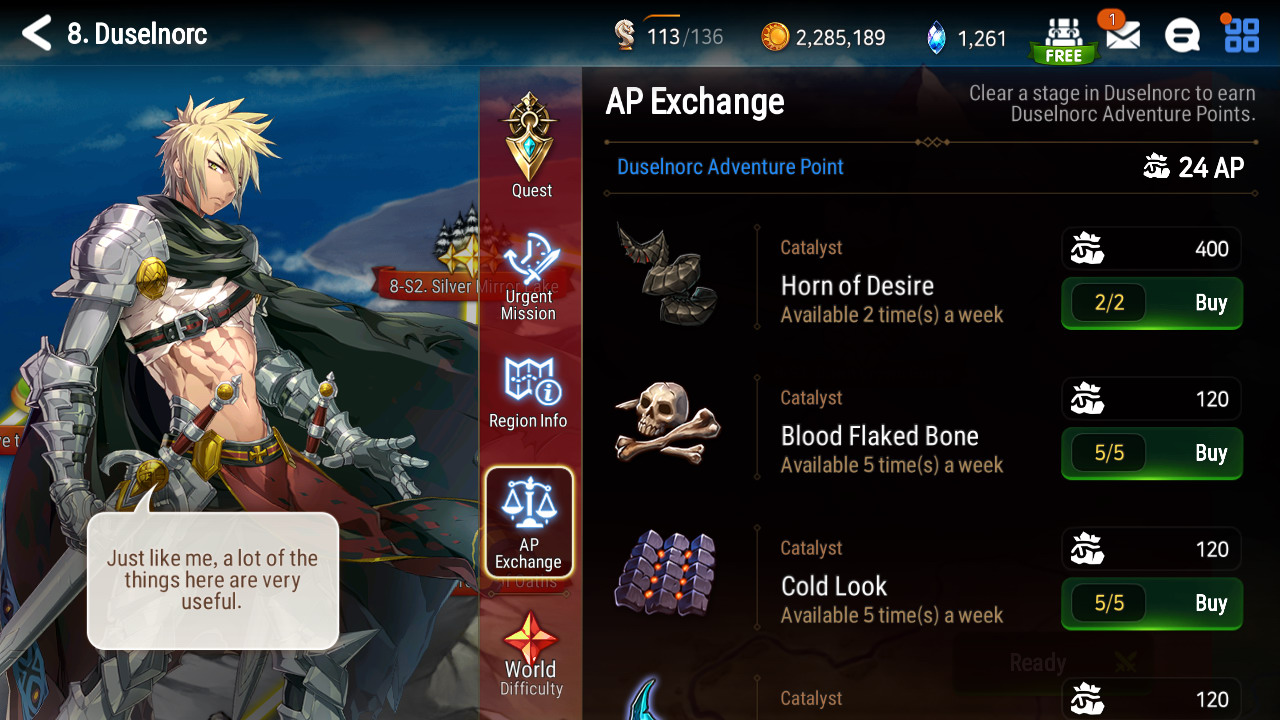Open the chat bubble icon
The height and width of the screenshot is (720, 1280).
tap(1182, 36)
